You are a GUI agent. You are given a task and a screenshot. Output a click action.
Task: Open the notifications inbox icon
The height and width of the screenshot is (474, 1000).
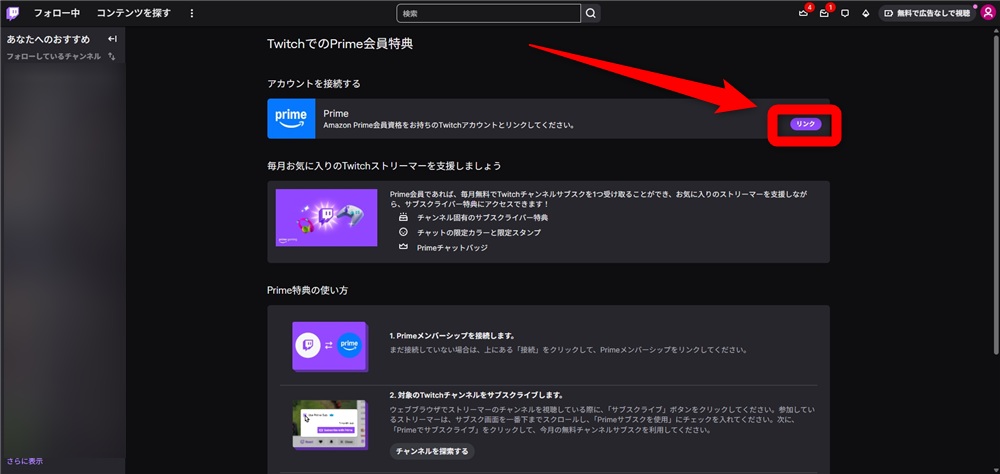coord(825,13)
